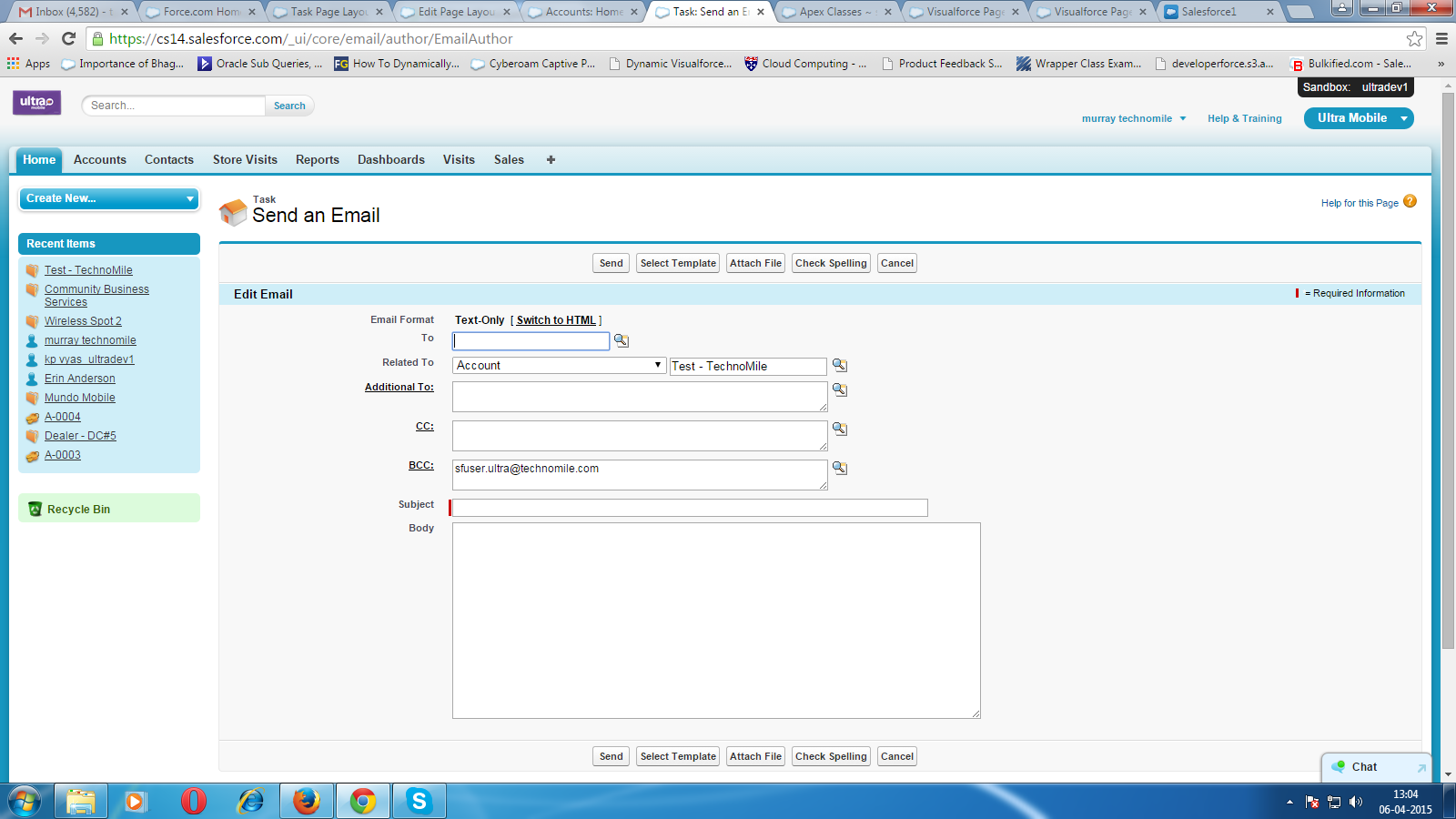Launch Firefox from the taskbar

(307, 801)
